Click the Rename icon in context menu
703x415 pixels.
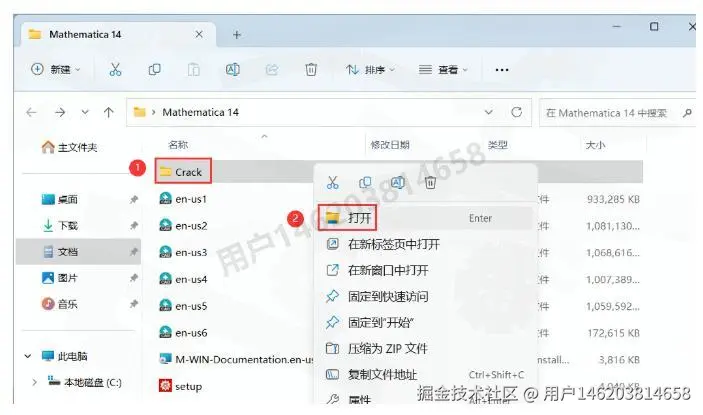click(398, 182)
